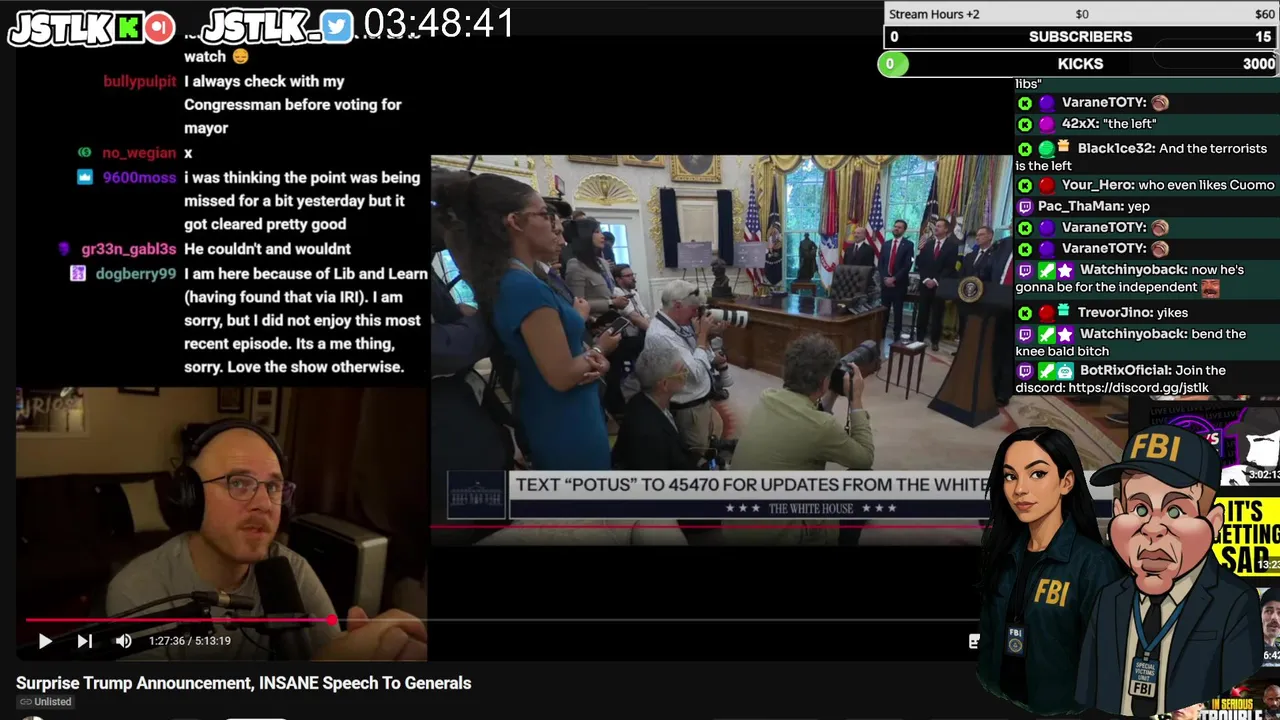Image resolution: width=1280 pixels, height=720 pixels.
Task: Click dogberry99 username in left chat
Action: [136, 274]
